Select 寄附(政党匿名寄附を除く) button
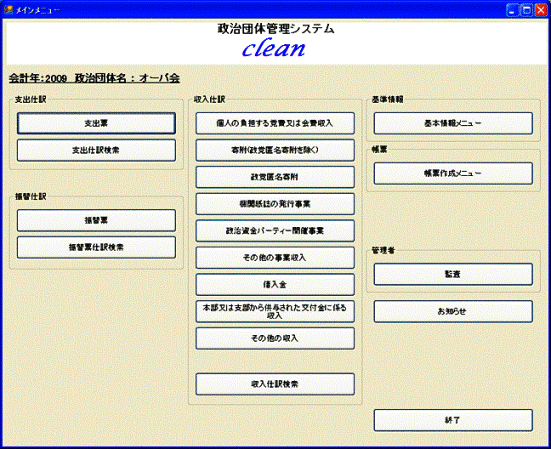 275,150
